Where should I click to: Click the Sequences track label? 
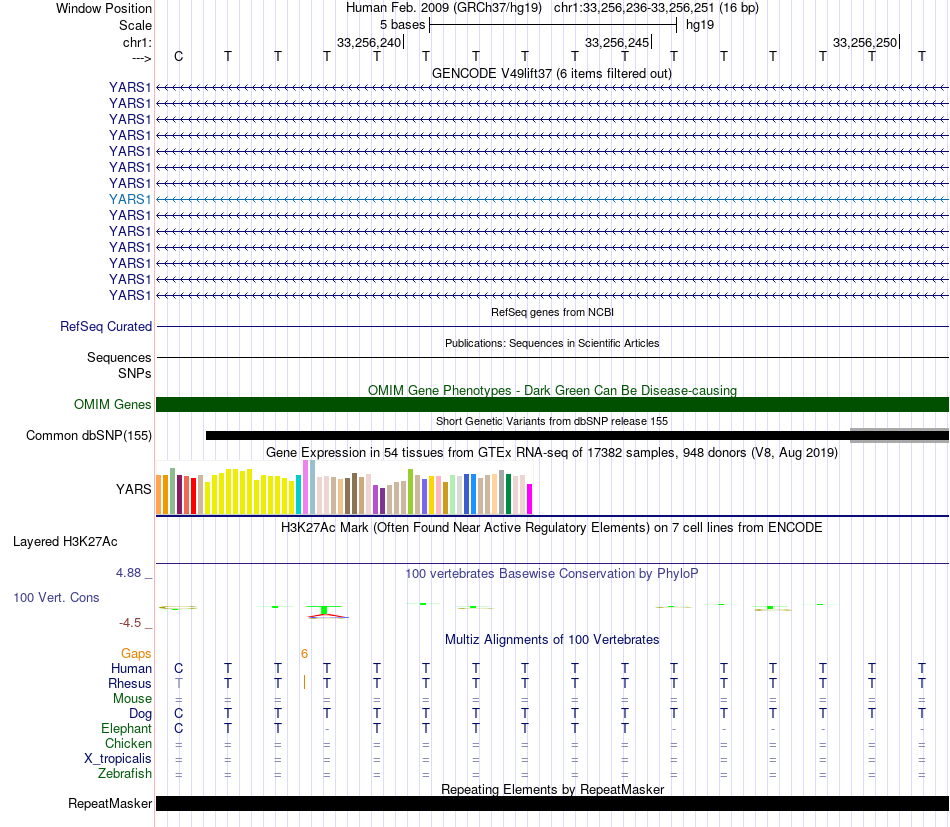pos(119,357)
